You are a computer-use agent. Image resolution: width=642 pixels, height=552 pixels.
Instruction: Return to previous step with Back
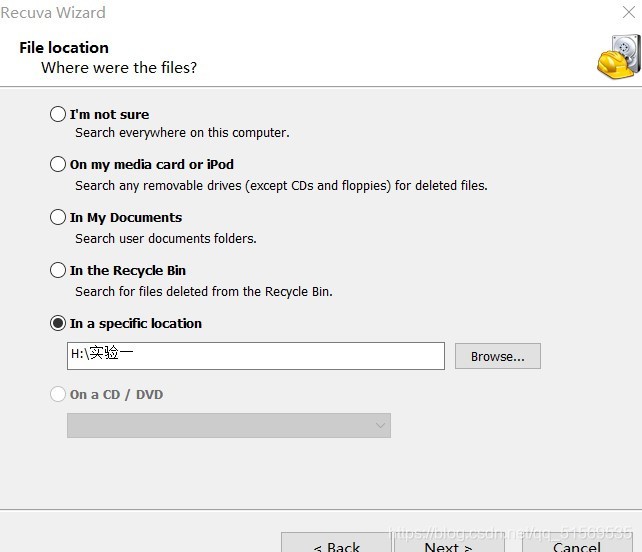pos(336,543)
